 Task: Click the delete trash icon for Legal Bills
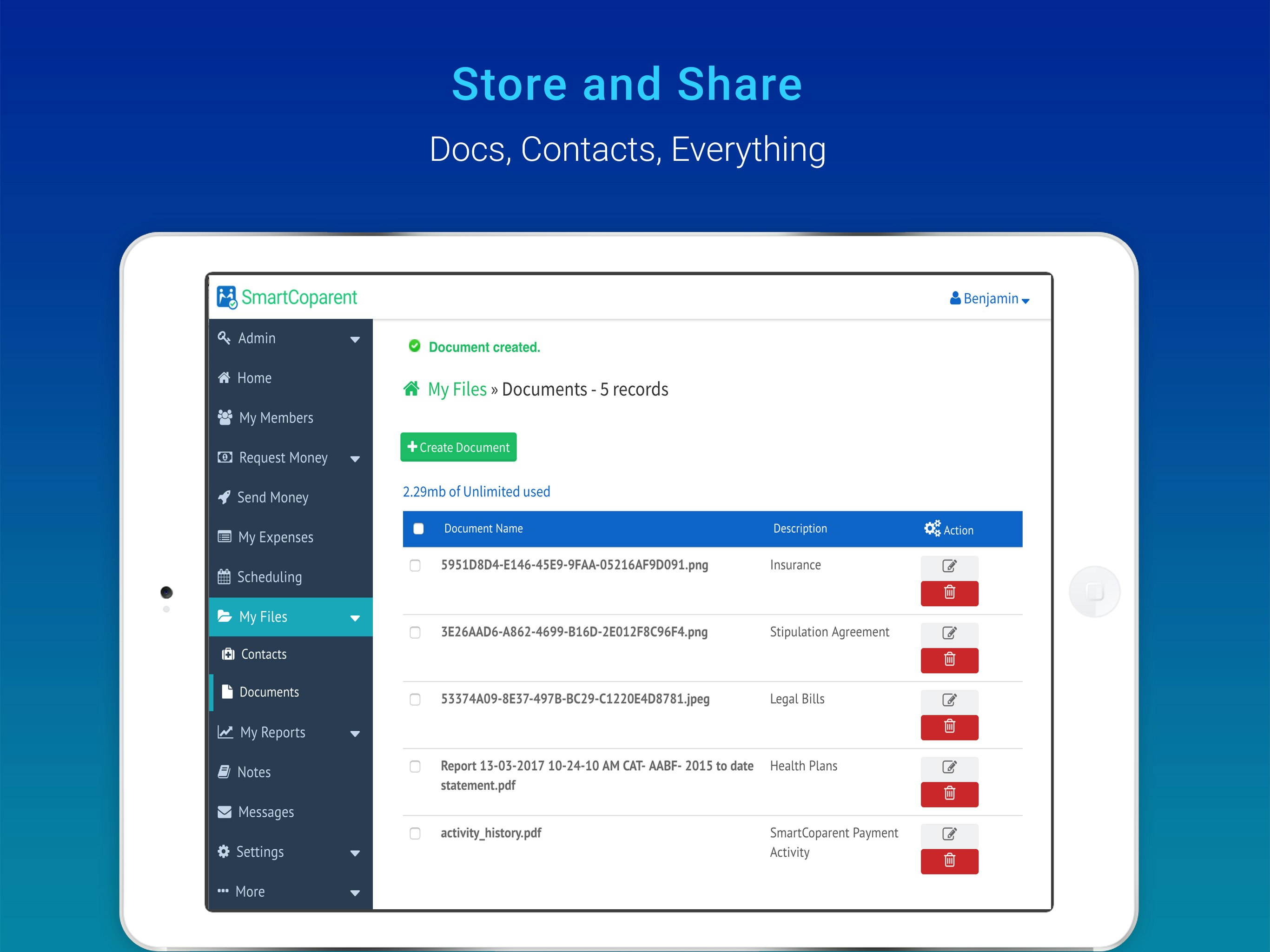tap(950, 727)
